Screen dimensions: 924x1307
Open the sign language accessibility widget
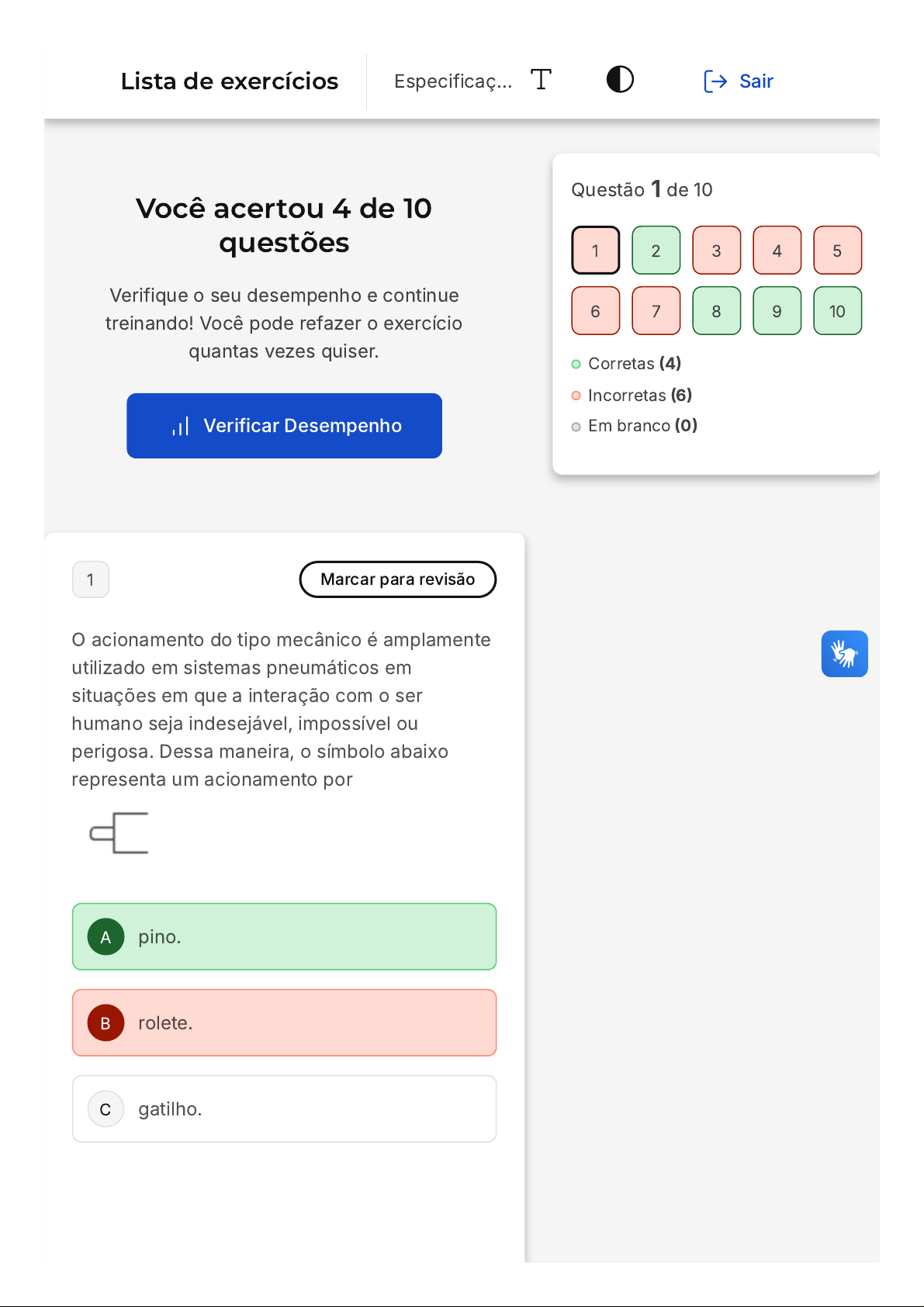pyautogui.click(x=844, y=654)
